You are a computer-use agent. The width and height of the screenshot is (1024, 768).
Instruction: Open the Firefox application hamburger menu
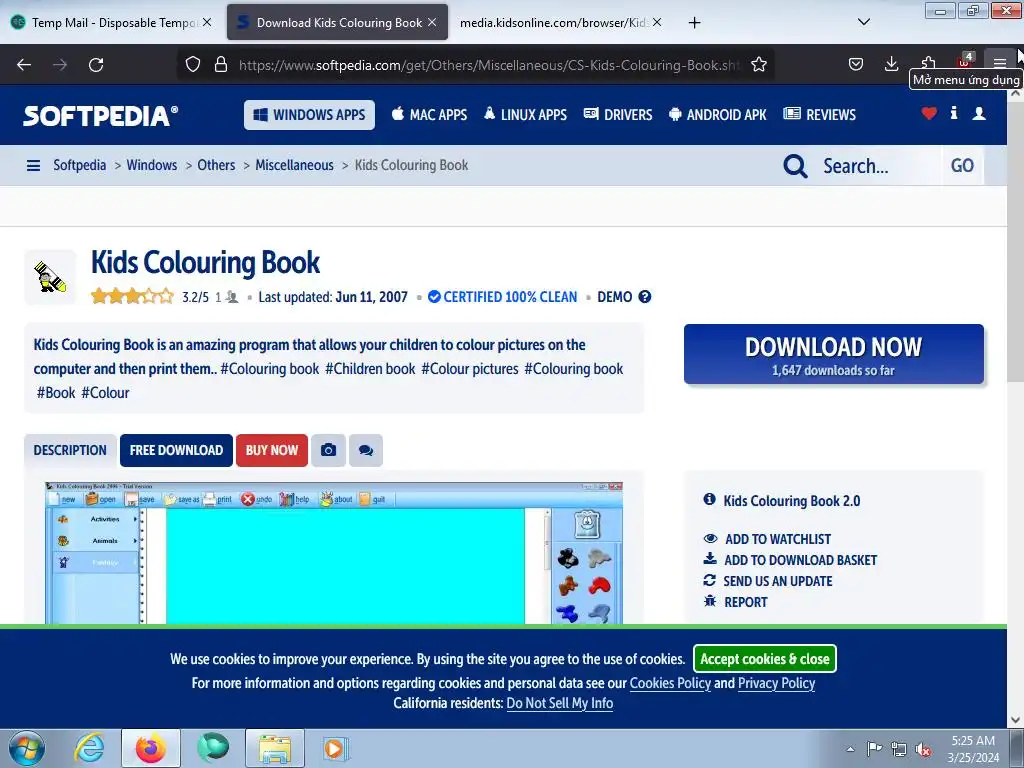click(999, 63)
